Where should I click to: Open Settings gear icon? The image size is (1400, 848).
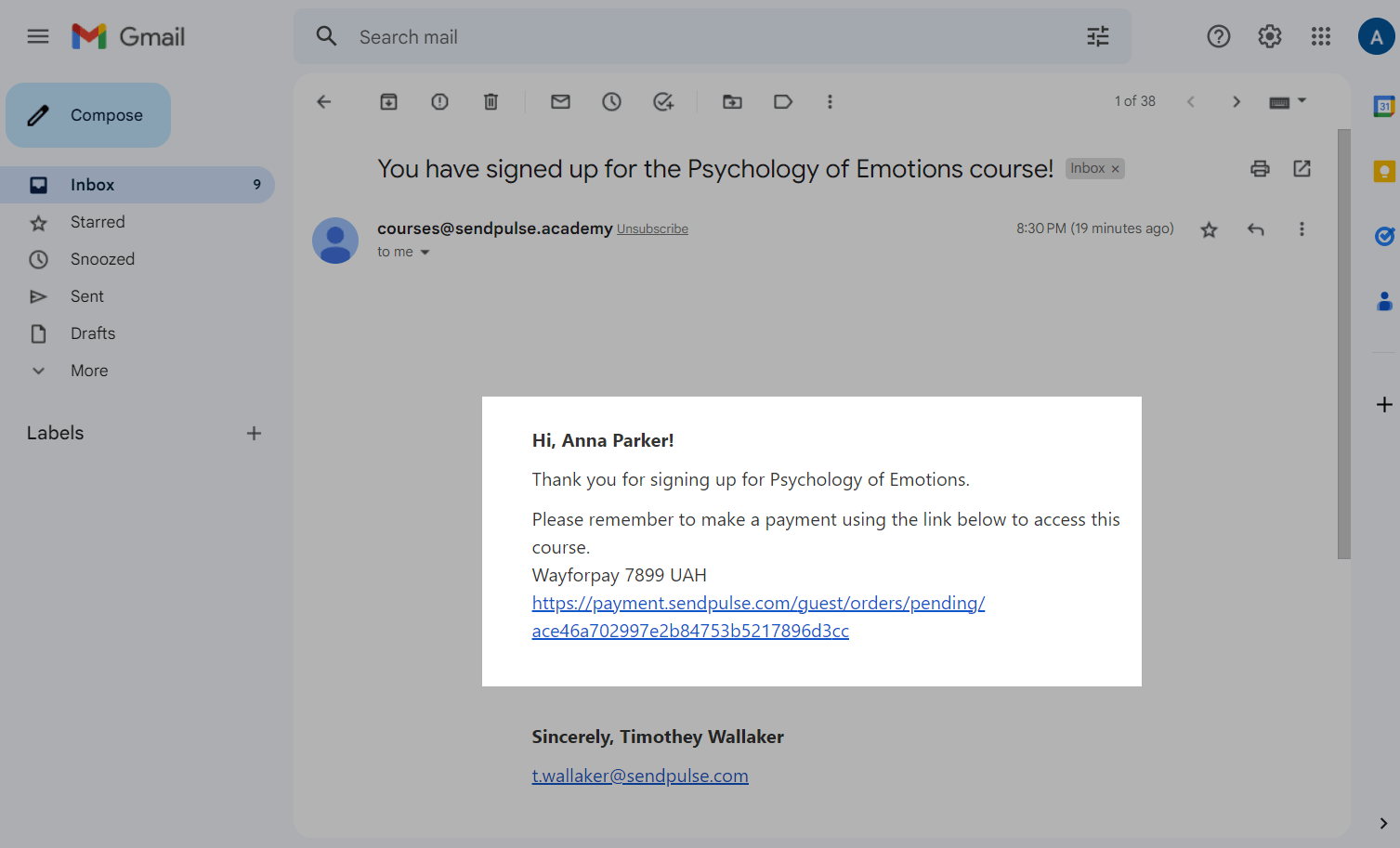point(1269,36)
